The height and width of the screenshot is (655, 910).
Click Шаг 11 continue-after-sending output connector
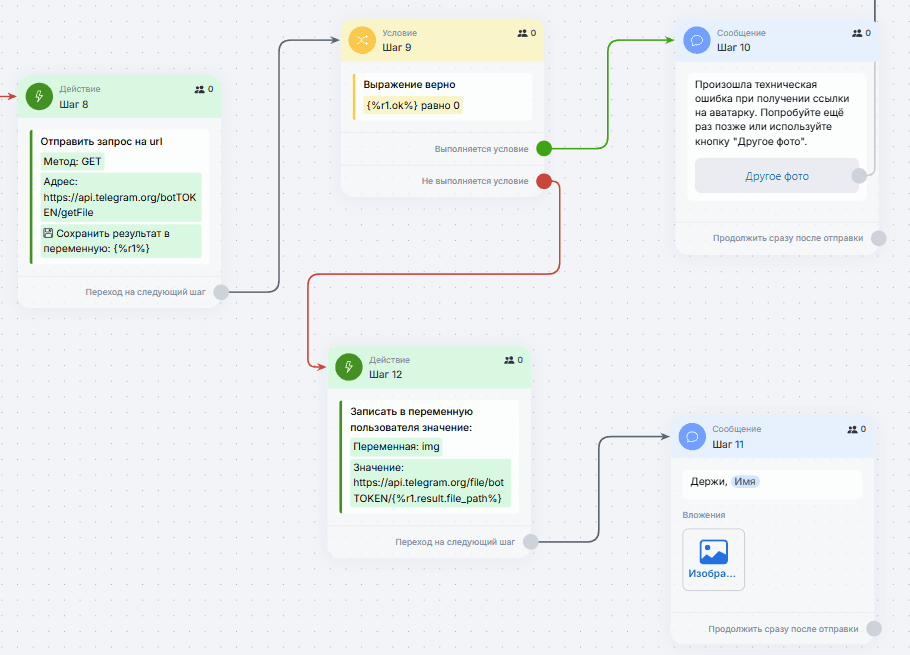(874, 628)
